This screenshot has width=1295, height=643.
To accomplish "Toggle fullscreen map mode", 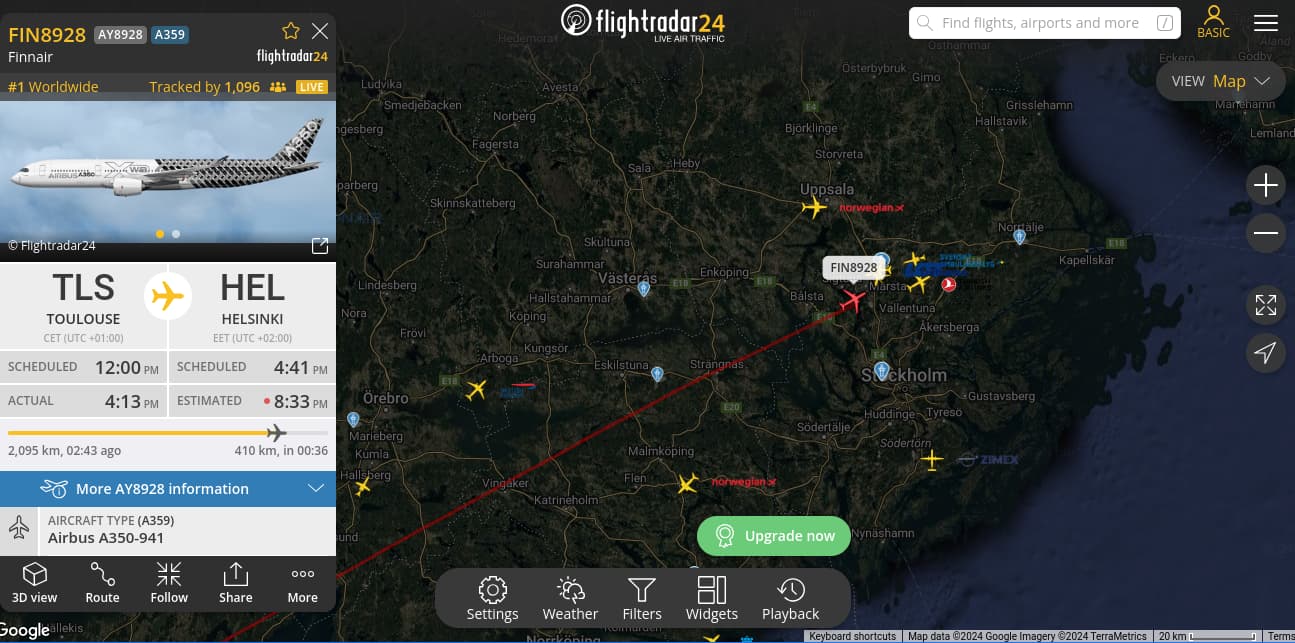I will [1266, 305].
